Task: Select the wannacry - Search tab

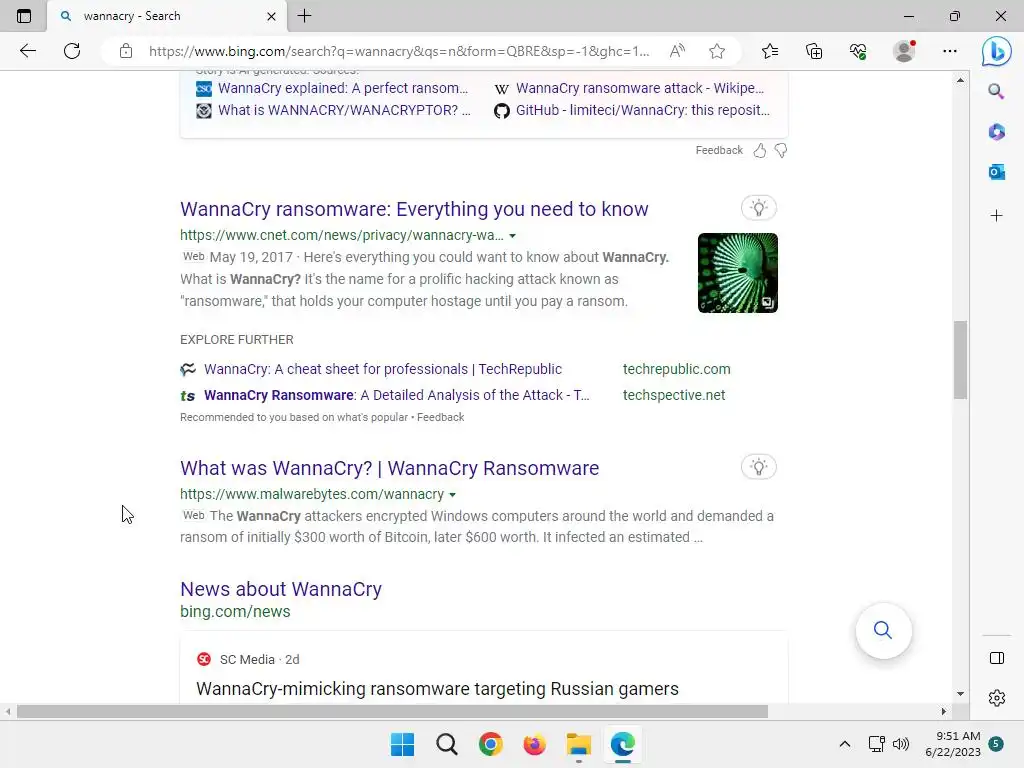Action: tap(167, 16)
